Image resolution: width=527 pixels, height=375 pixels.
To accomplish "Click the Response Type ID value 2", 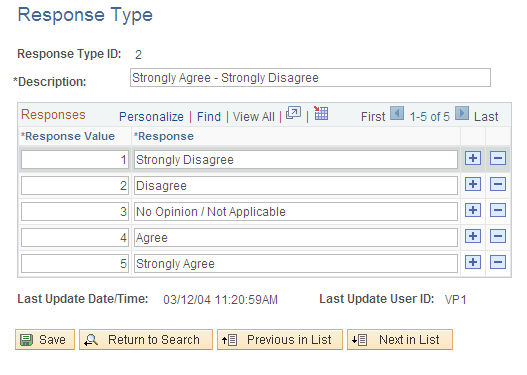I will [138, 54].
